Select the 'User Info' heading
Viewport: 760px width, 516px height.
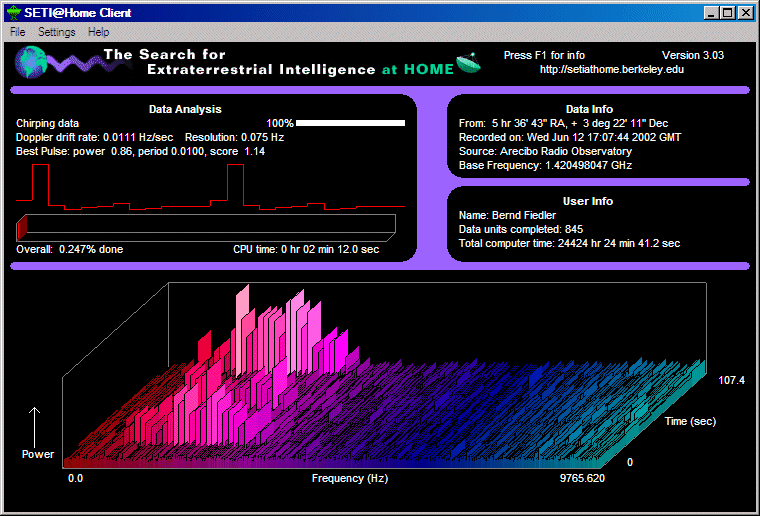(x=587, y=201)
